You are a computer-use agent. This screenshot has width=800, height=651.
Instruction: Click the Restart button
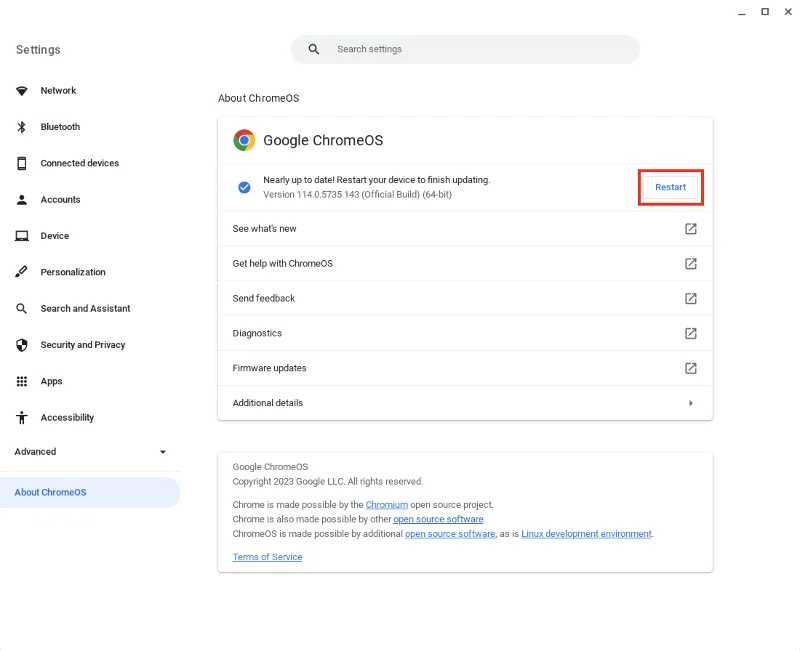pos(670,187)
